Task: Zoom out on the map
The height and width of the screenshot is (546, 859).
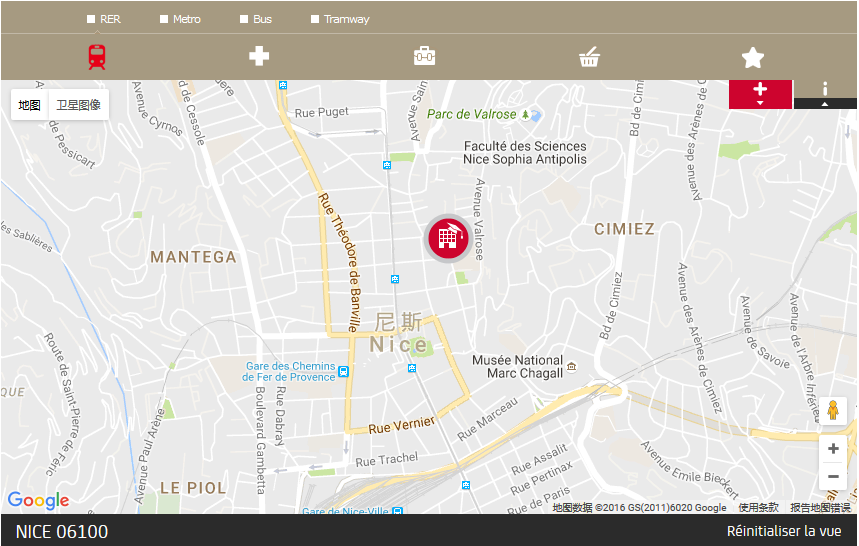Action: [x=833, y=476]
